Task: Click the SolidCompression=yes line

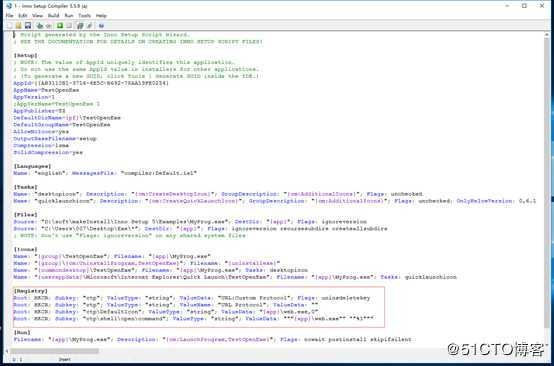Action: (48, 152)
